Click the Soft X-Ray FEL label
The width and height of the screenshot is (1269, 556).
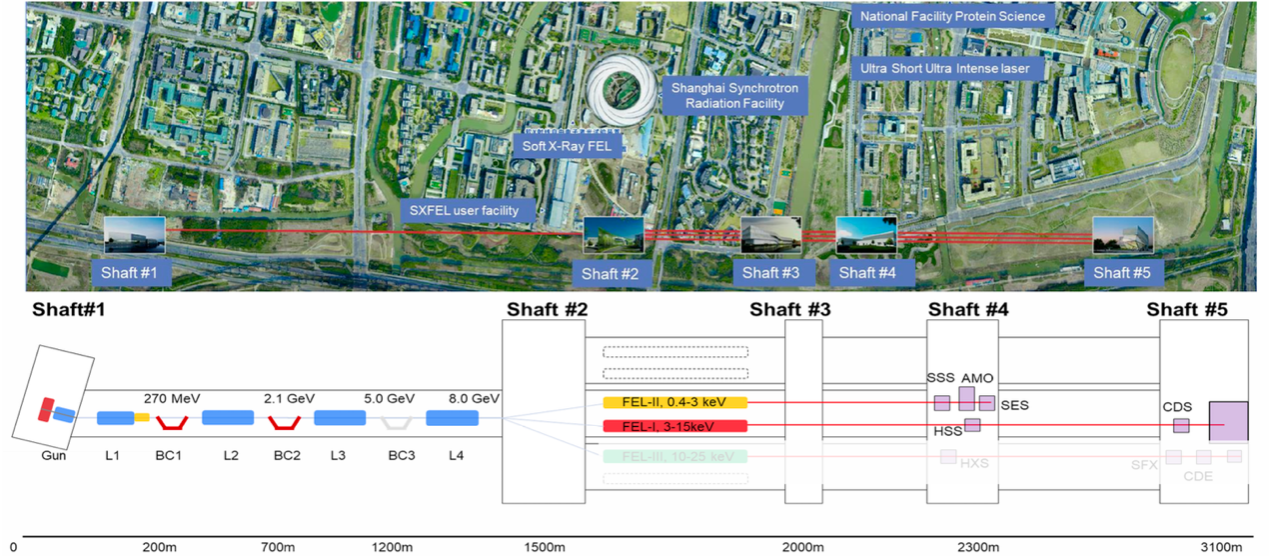(567, 145)
